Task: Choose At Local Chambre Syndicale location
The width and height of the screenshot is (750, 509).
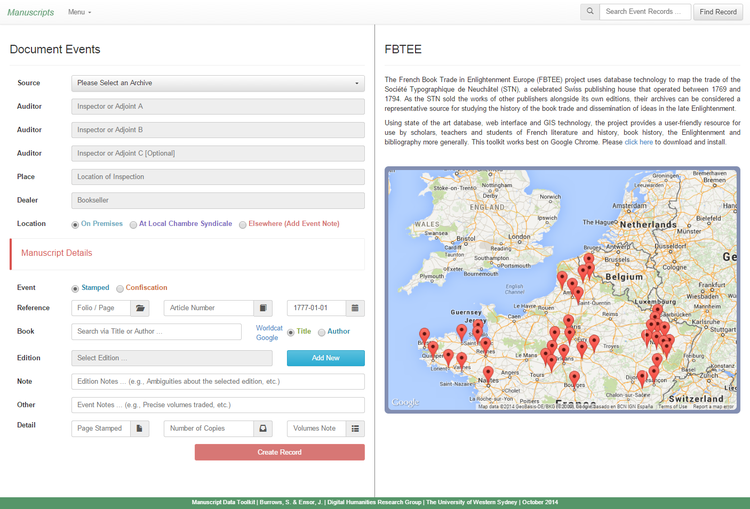Action: [134, 225]
